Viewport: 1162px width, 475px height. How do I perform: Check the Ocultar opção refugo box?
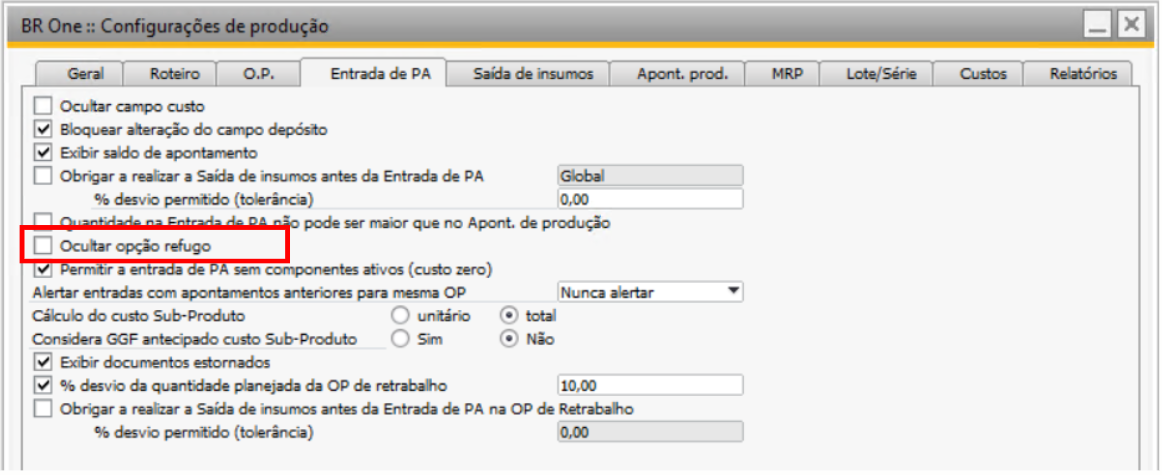[42, 245]
